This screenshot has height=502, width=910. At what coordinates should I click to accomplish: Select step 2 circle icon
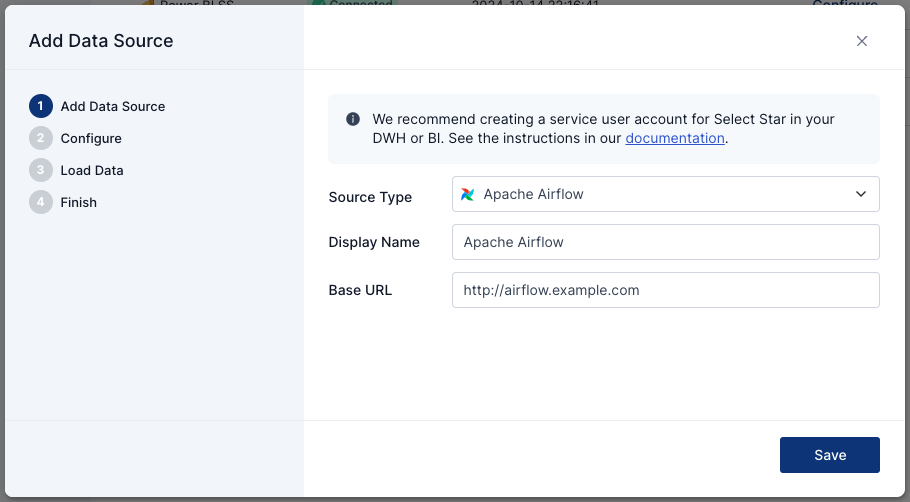pyautogui.click(x=41, y=138)
